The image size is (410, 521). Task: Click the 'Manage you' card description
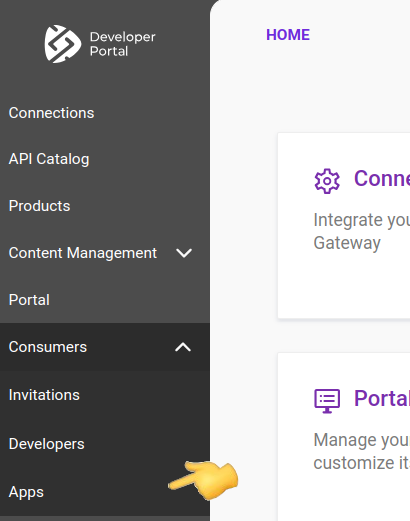[x=362, y=451]
